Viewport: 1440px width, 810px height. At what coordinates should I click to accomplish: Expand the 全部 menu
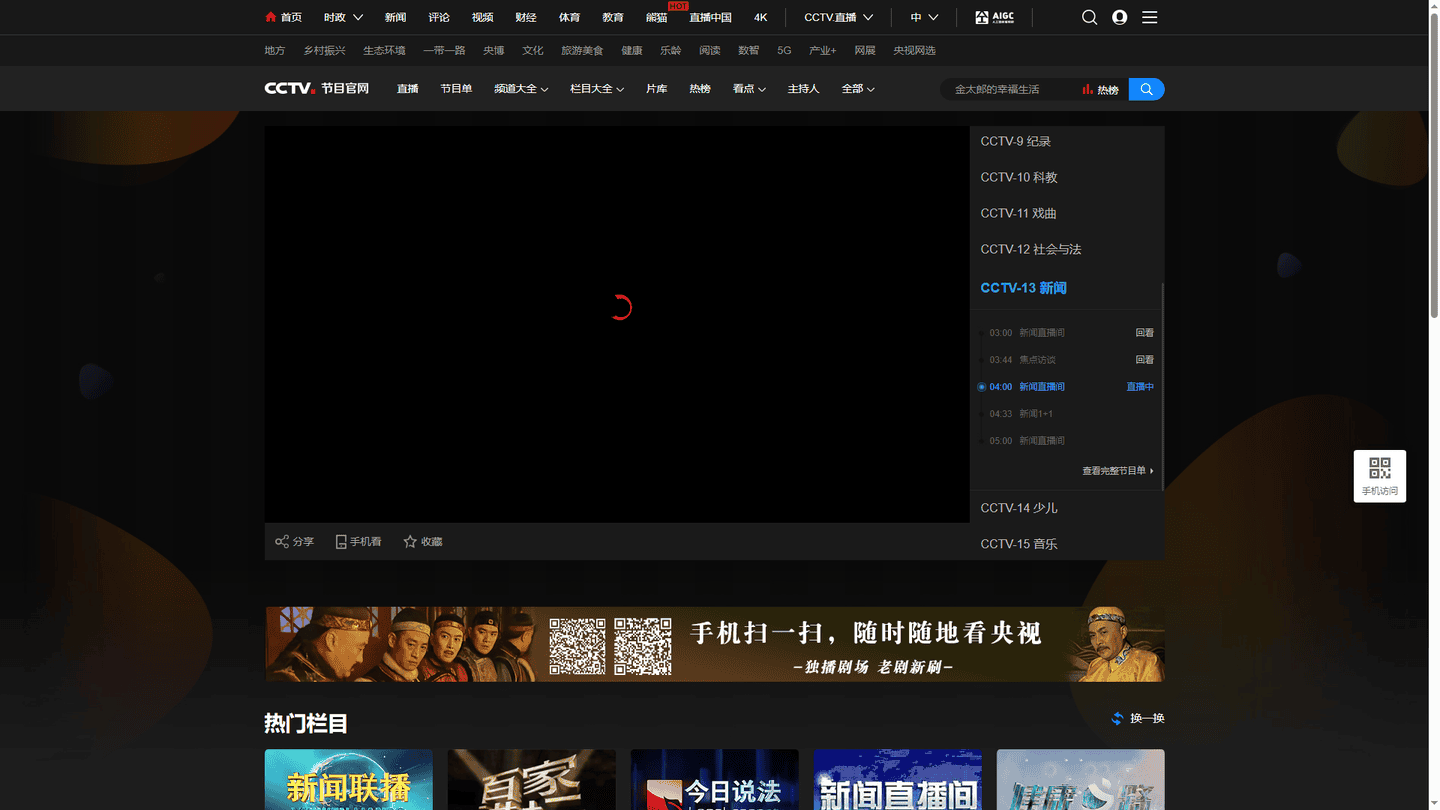coord(858,89)
